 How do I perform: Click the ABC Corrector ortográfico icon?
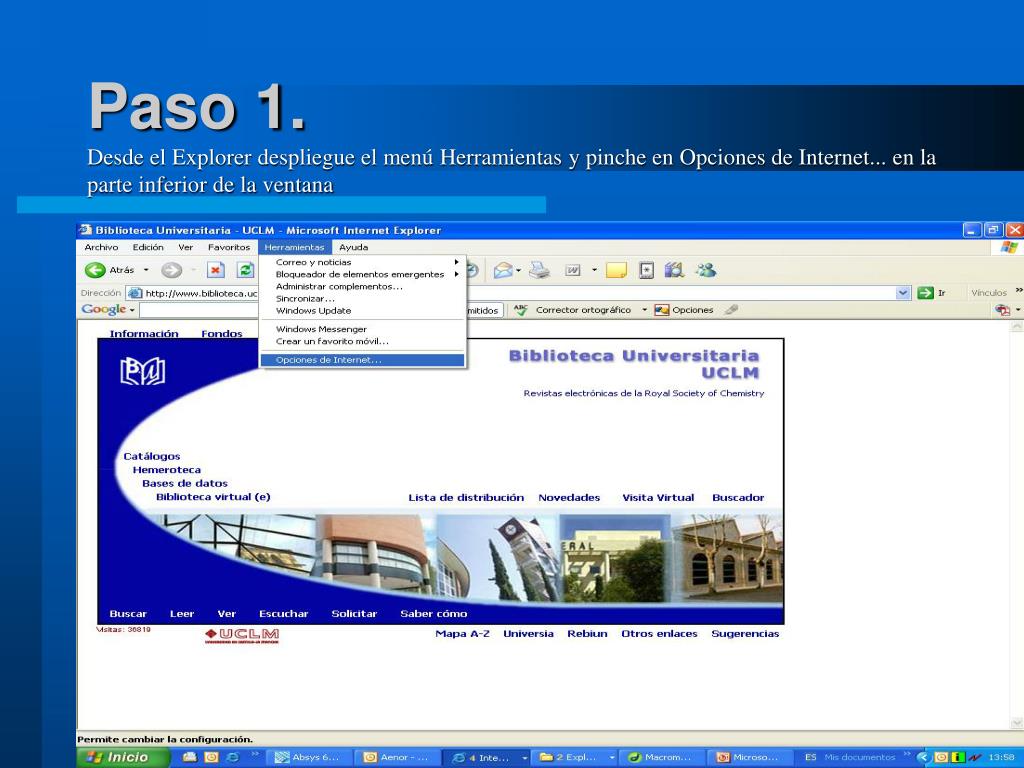tap(520, 310)
